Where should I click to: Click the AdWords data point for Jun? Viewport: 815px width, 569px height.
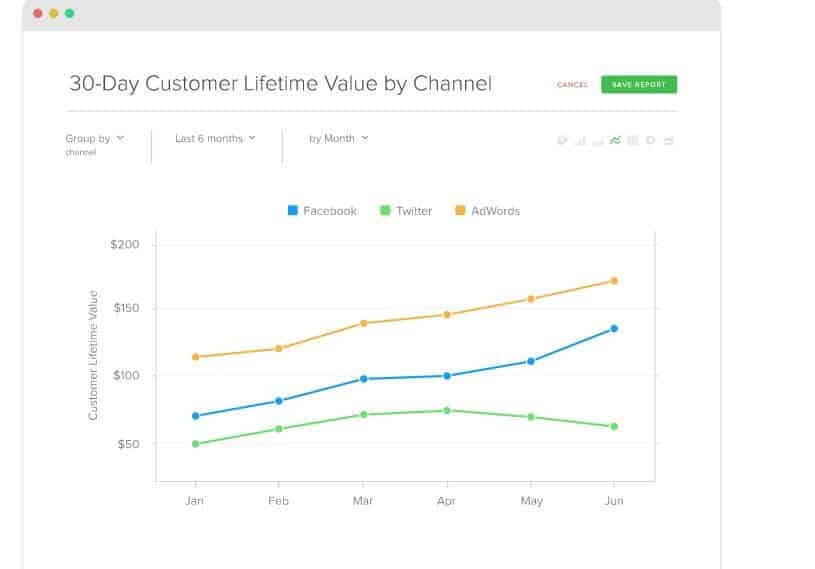[614, 281]
